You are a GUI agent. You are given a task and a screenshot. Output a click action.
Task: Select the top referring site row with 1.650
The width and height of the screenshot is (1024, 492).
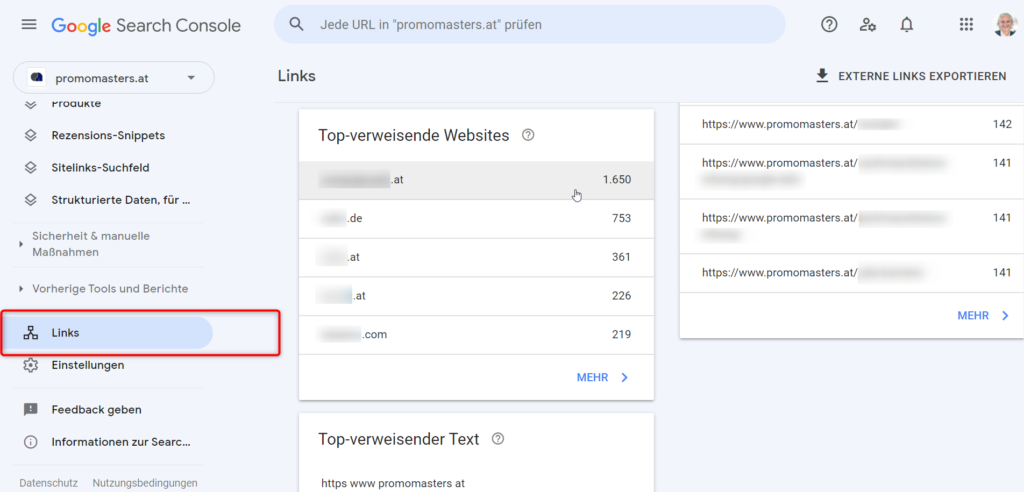pyautogui.click(x=476, y=180)
